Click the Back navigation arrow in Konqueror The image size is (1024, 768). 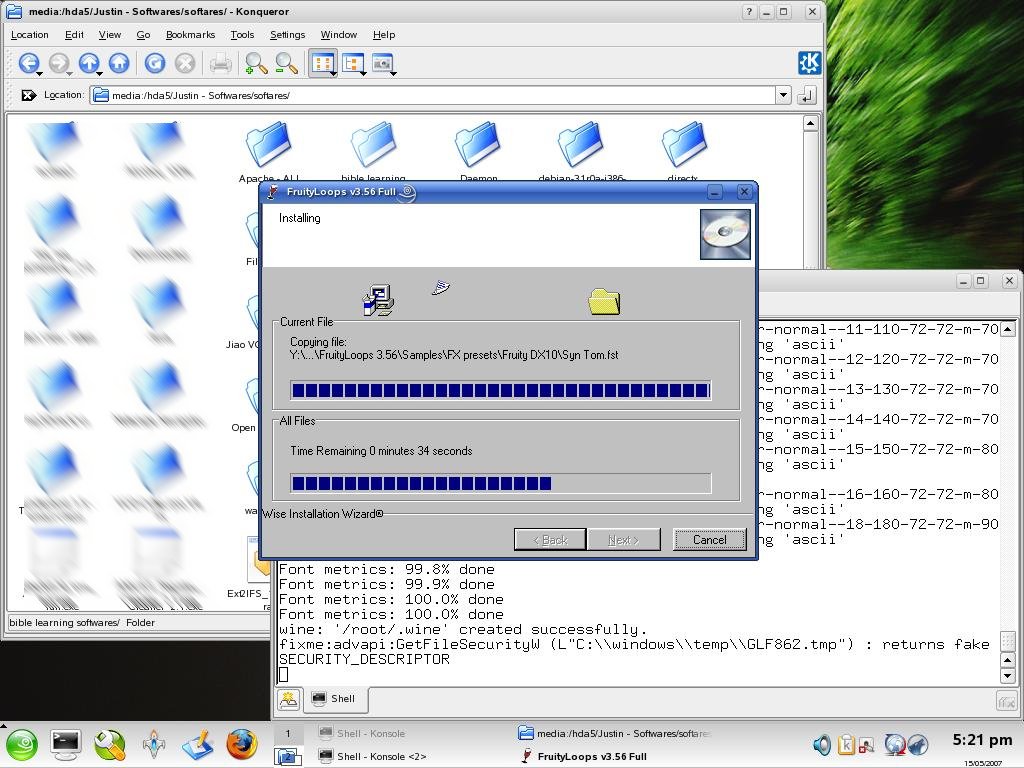tap(27, 63)
